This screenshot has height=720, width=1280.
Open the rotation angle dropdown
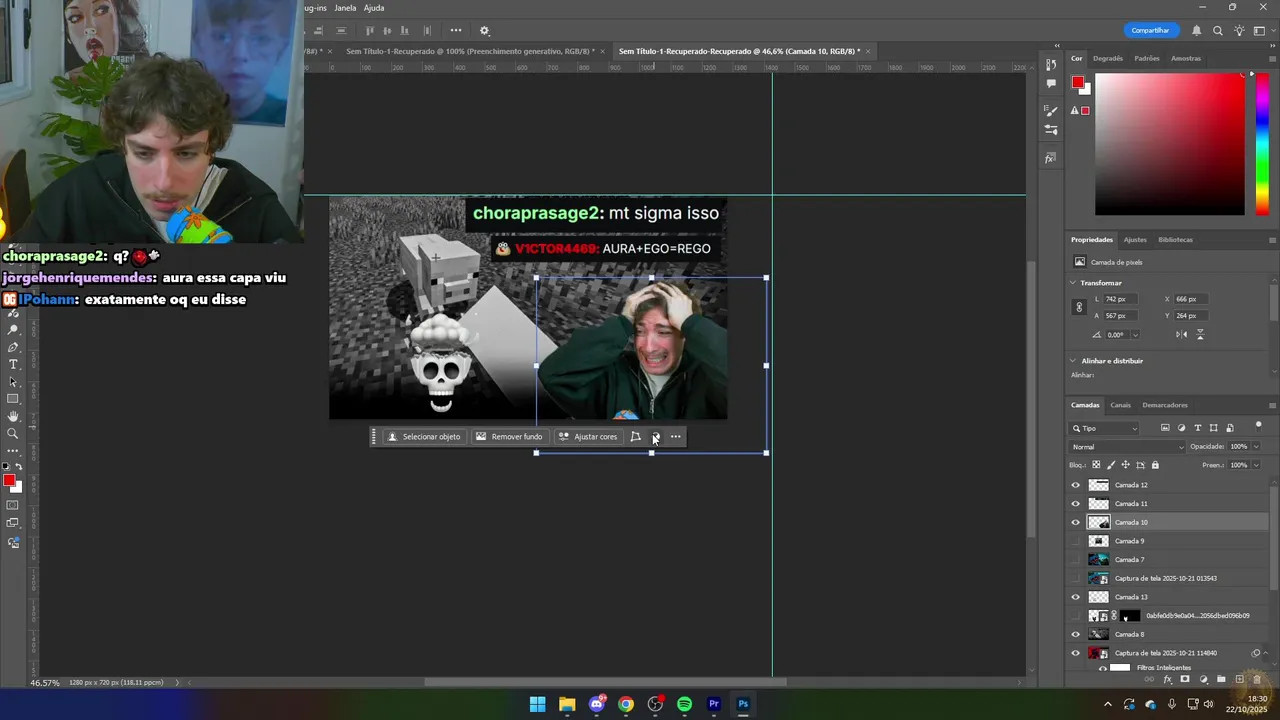pos(1135,335)
